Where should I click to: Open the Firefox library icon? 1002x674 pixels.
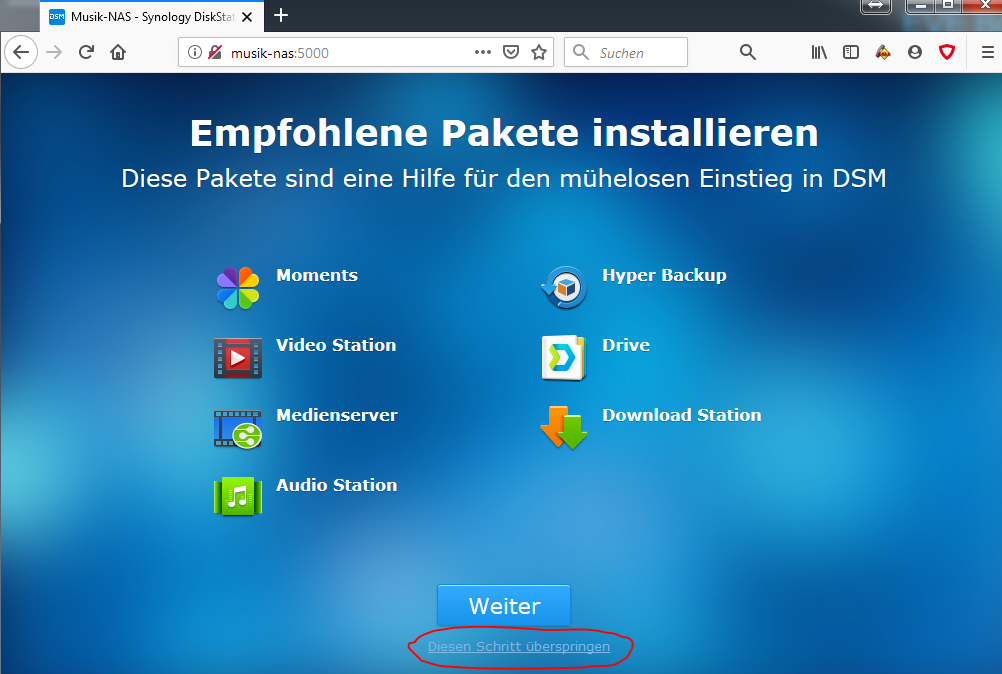pyautogui.click(x=819, y=52)
